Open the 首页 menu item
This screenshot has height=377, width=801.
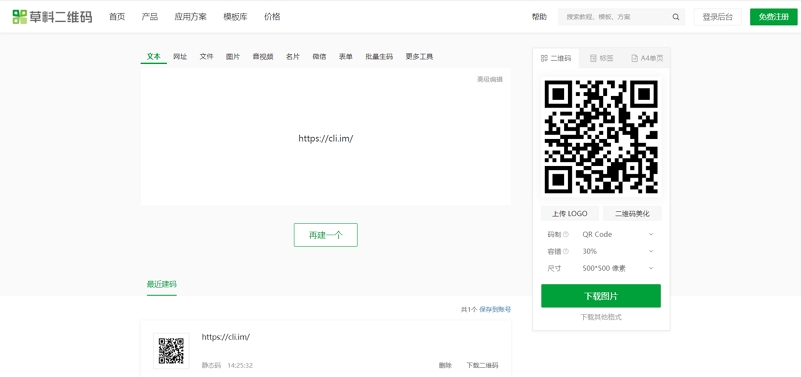point(117,16)
